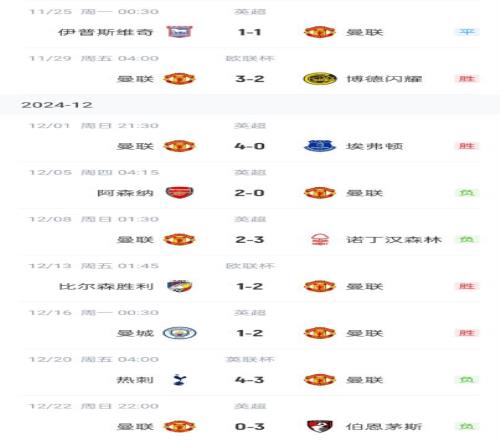Screen dimensions: 500x440
Task: Click the 平 draw badge
Action: coord(467,32)
